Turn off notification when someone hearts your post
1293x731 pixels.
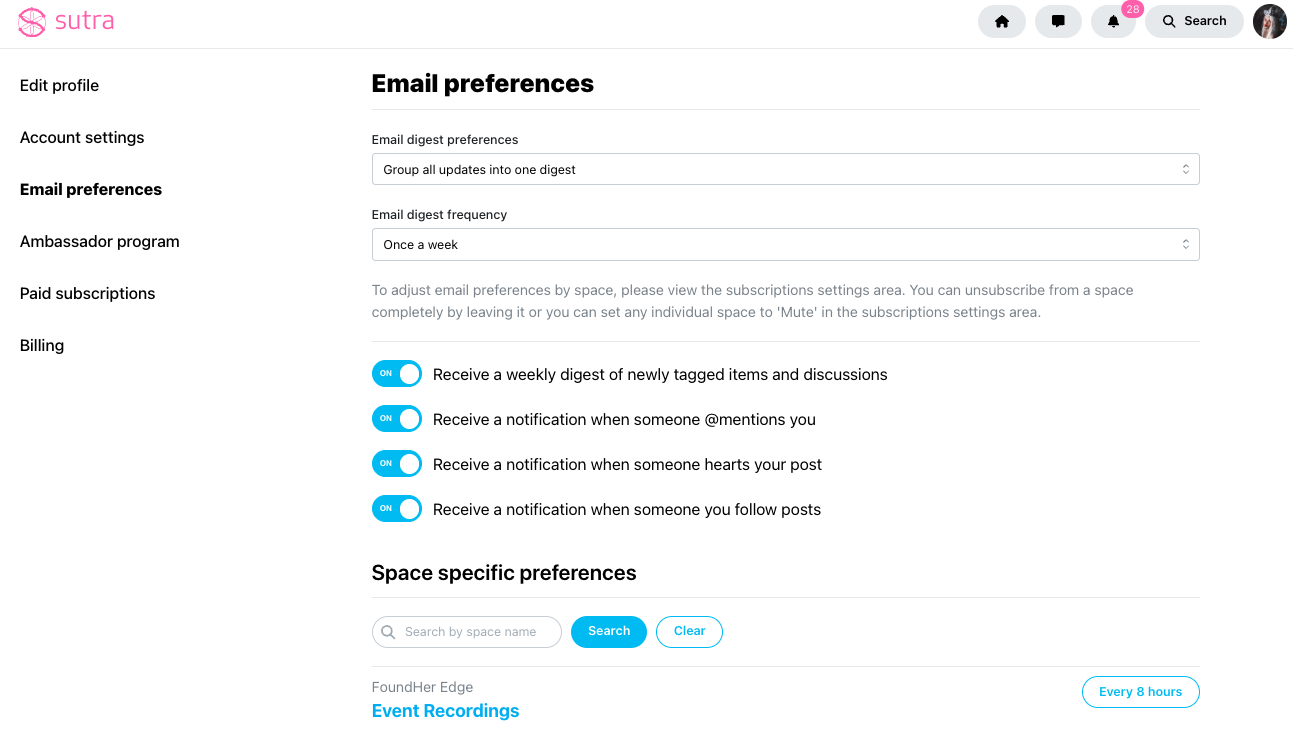[x=397, y=464]
